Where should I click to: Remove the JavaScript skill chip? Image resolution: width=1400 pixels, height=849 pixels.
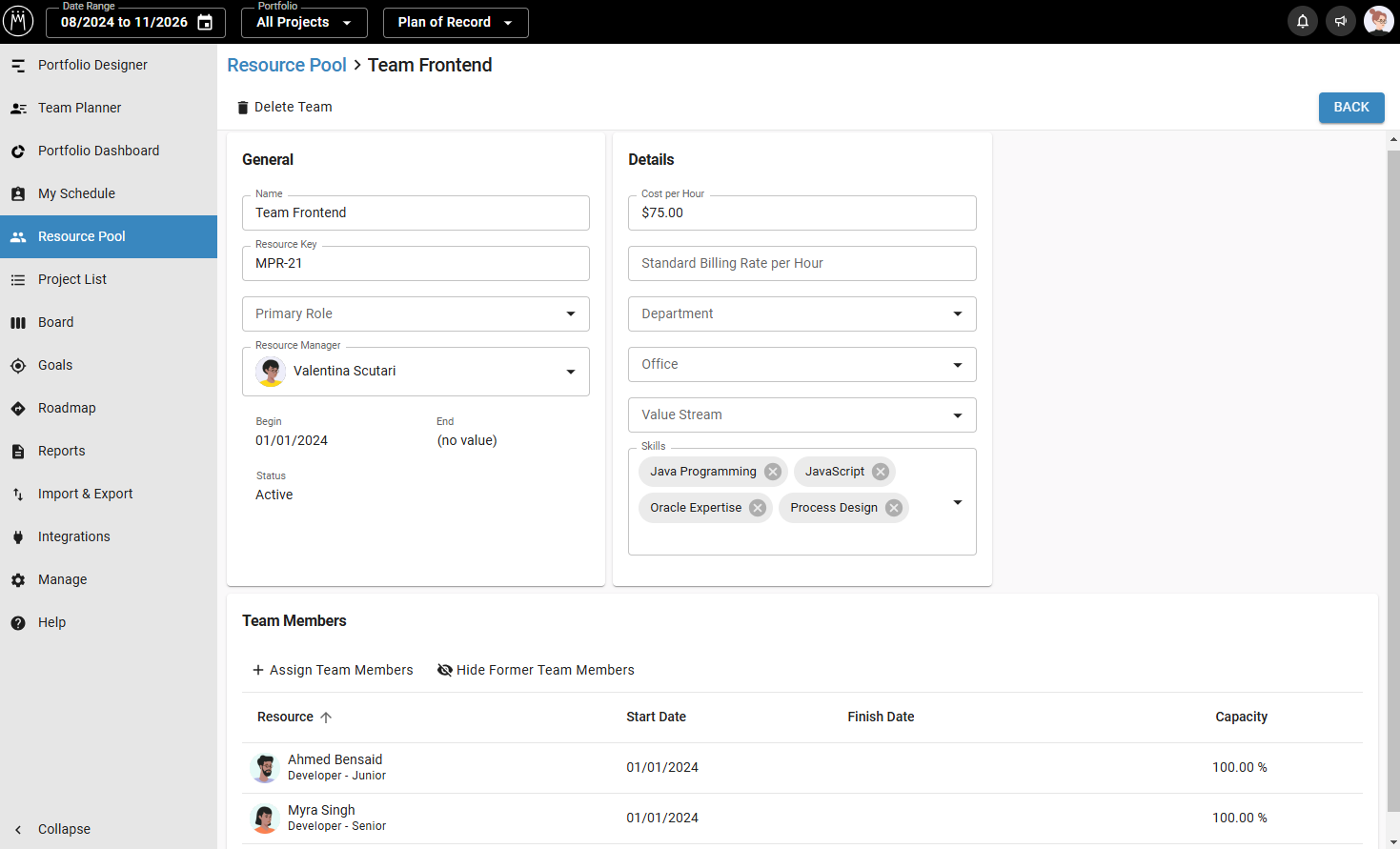pos(881,472)
